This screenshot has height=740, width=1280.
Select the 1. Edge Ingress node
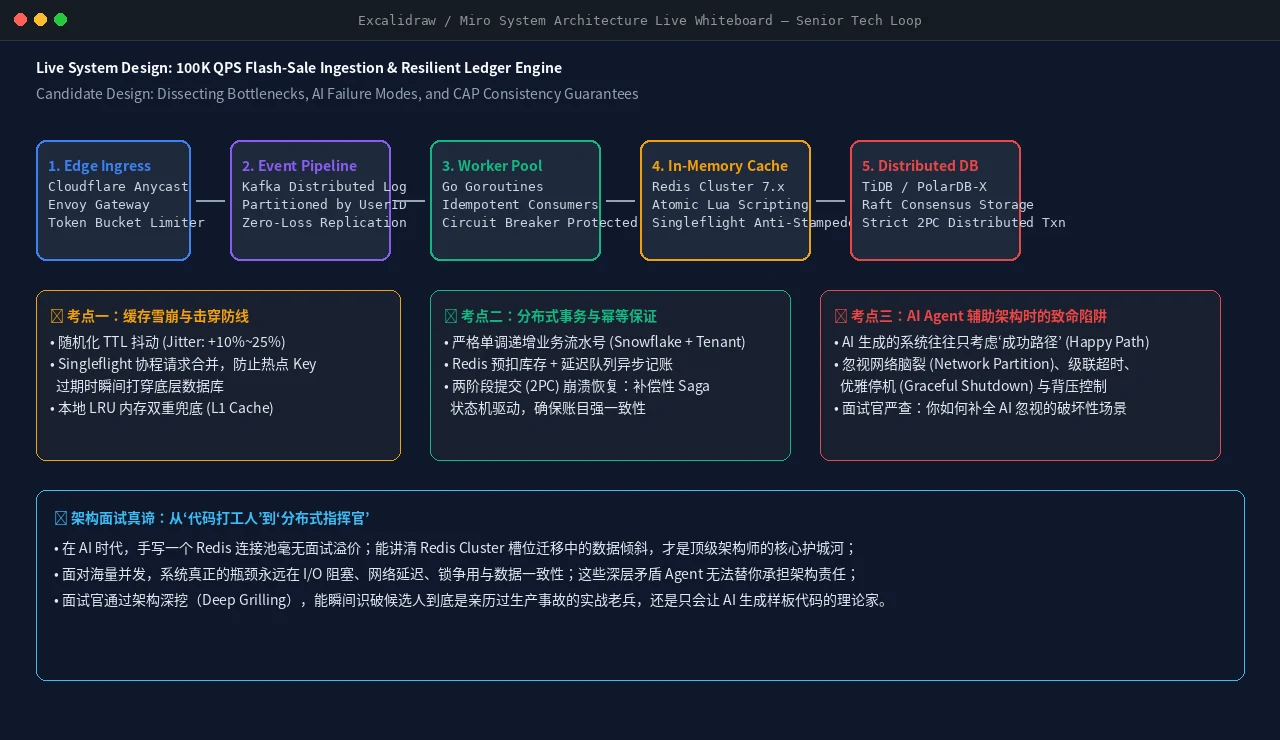tap(113, 200)
